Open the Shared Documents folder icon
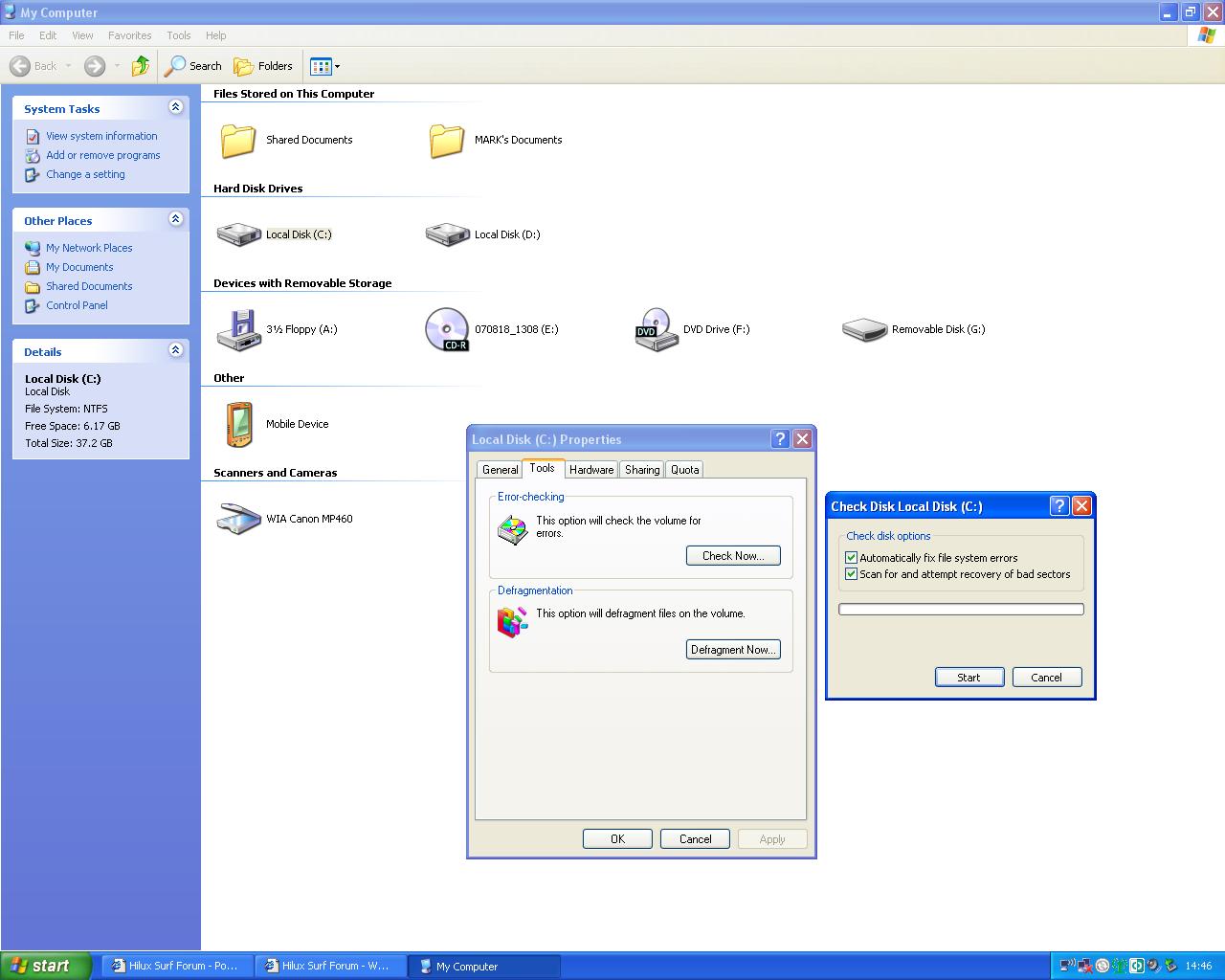The image size is (1225, 980). click(238, 140)
